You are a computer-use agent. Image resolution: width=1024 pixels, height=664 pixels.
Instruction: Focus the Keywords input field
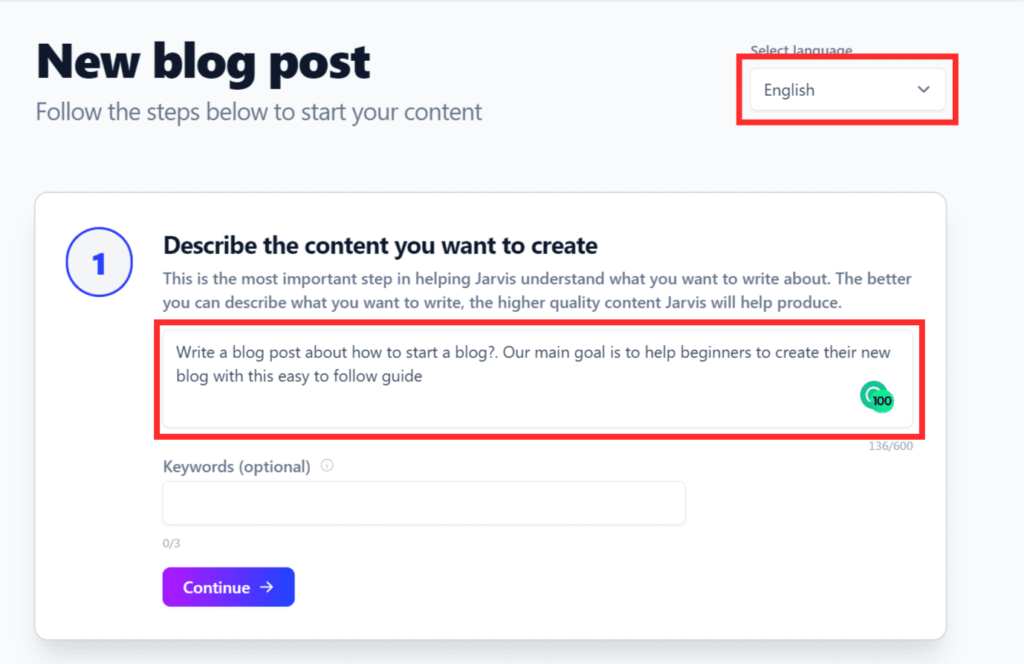[x=424, y=503]
